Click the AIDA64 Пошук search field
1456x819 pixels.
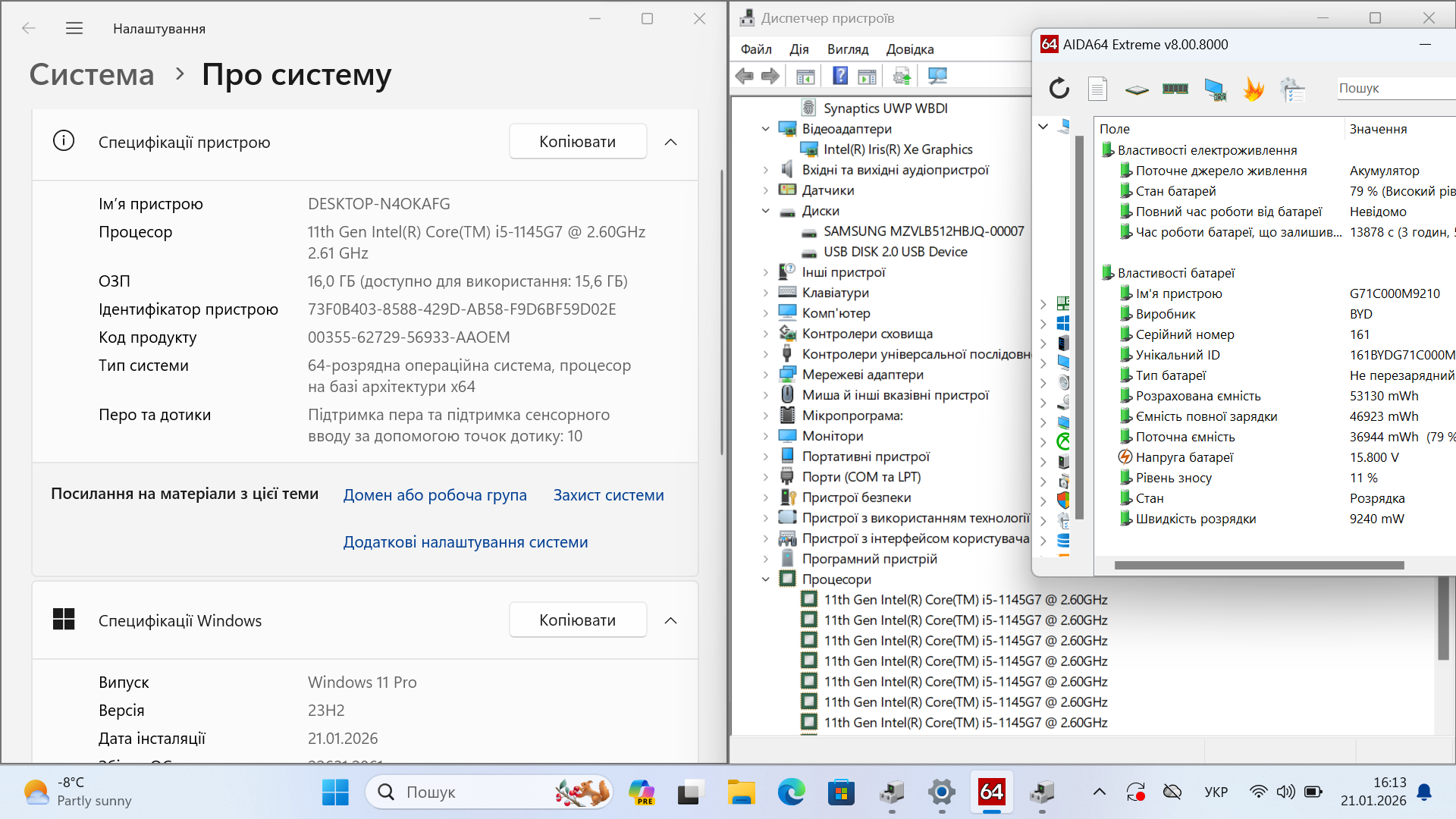pyautogui.click(x=1394, y=89)
